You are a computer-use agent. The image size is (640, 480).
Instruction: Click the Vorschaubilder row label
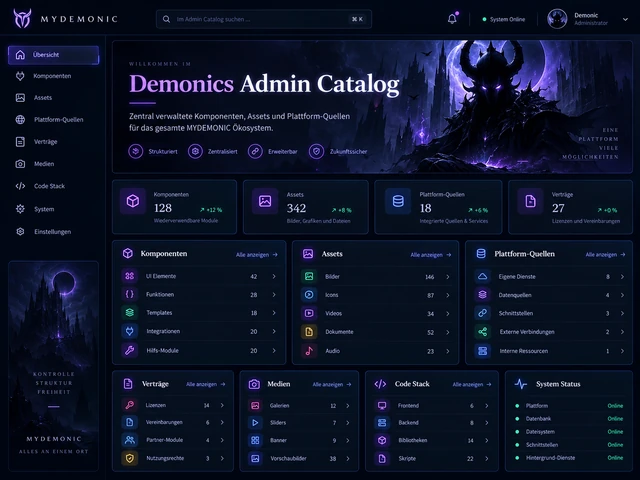[288, 458]
